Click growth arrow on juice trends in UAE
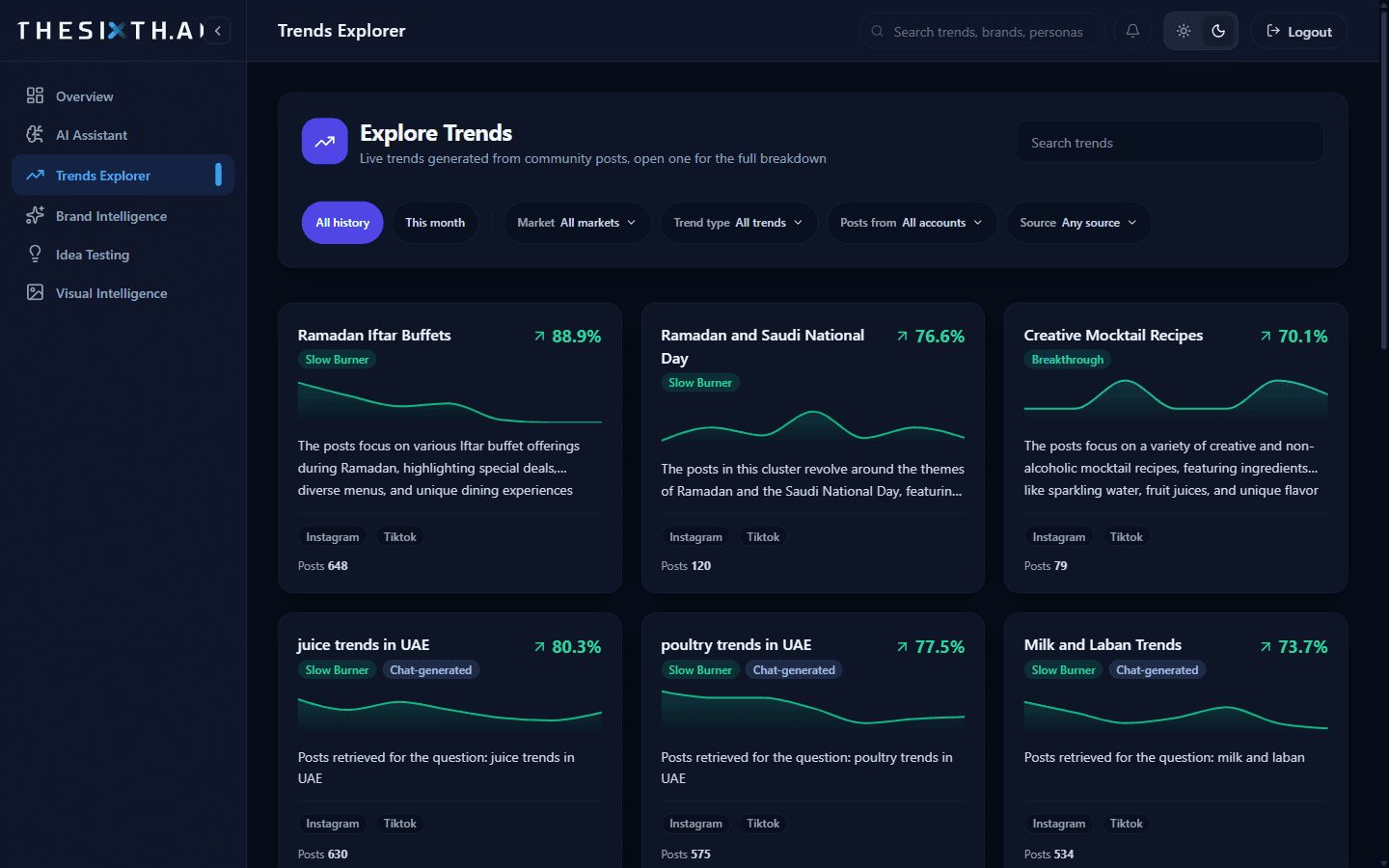This screenshot has width=1389, height=868. (x=539, y=646)
